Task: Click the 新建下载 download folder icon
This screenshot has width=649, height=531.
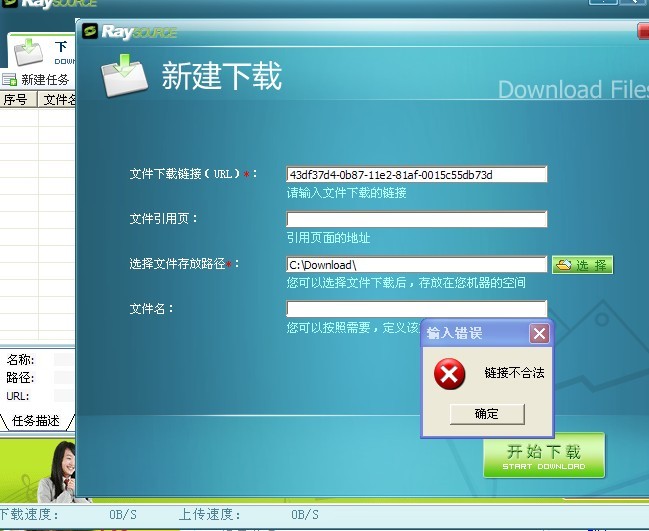Action: [x=125, y=75]
